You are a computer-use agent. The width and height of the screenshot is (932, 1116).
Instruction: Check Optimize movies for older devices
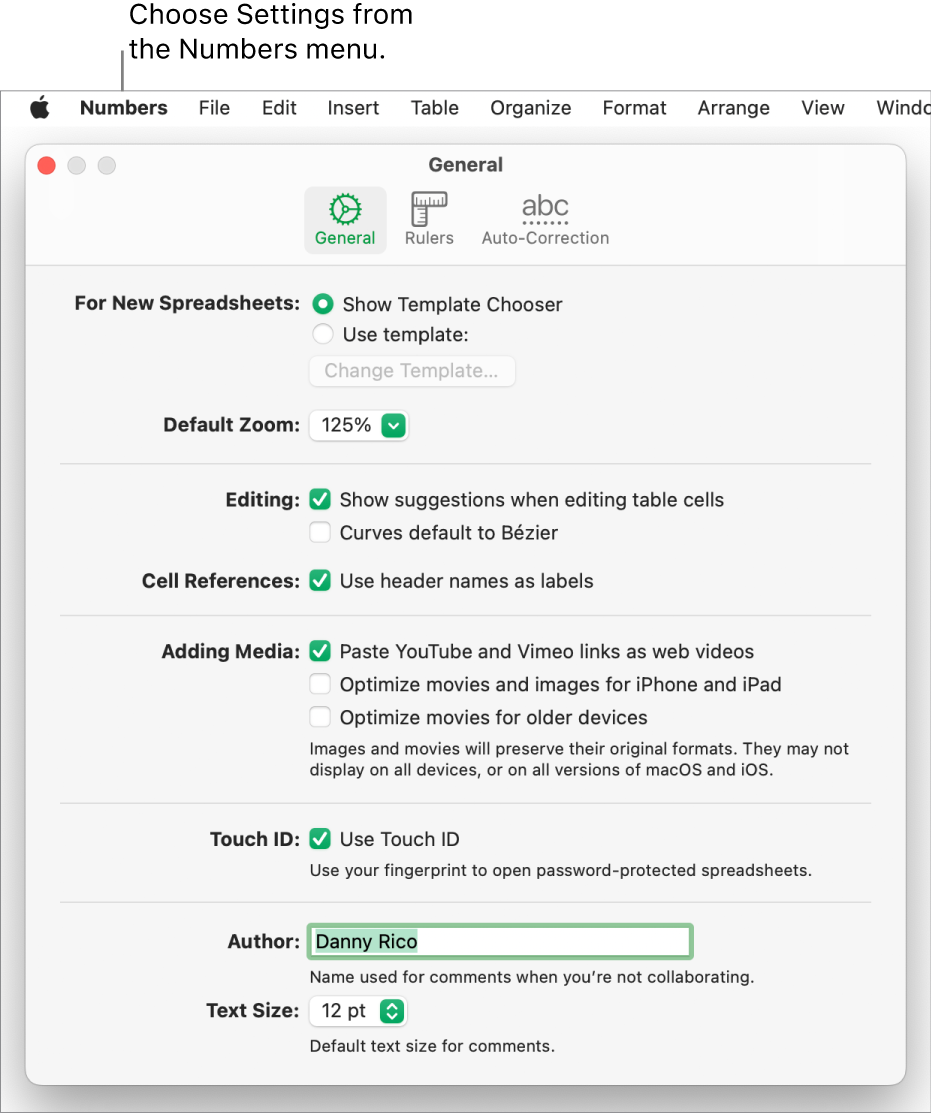[320, 716]
